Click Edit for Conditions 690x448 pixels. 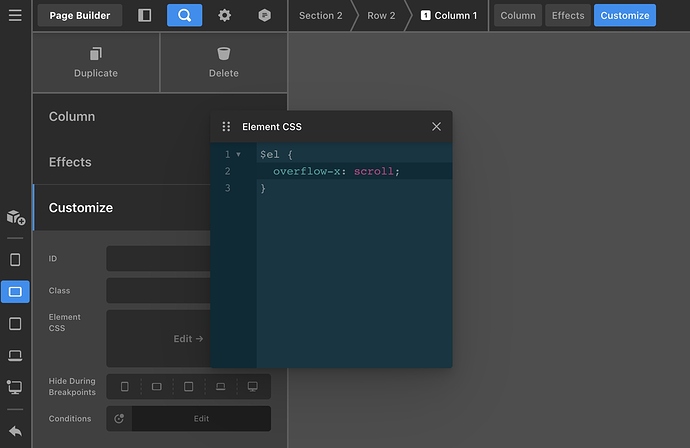tap(201, 419)
